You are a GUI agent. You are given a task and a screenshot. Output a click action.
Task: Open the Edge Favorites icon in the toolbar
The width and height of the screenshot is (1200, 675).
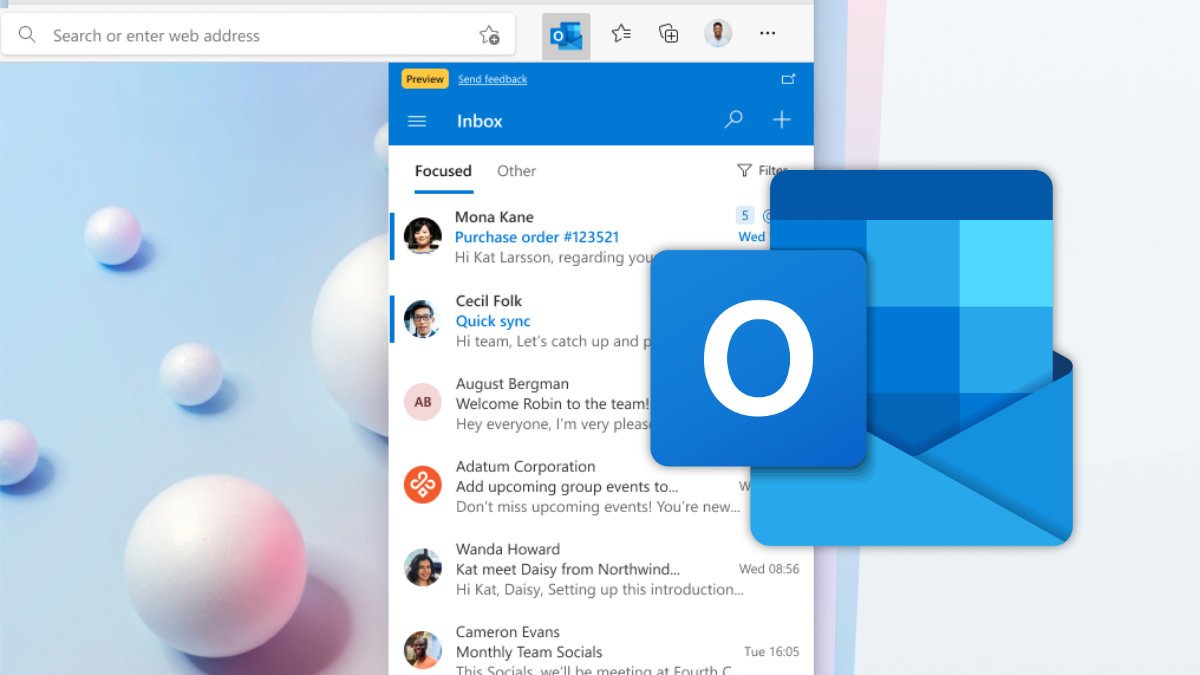tap(621, 33)
